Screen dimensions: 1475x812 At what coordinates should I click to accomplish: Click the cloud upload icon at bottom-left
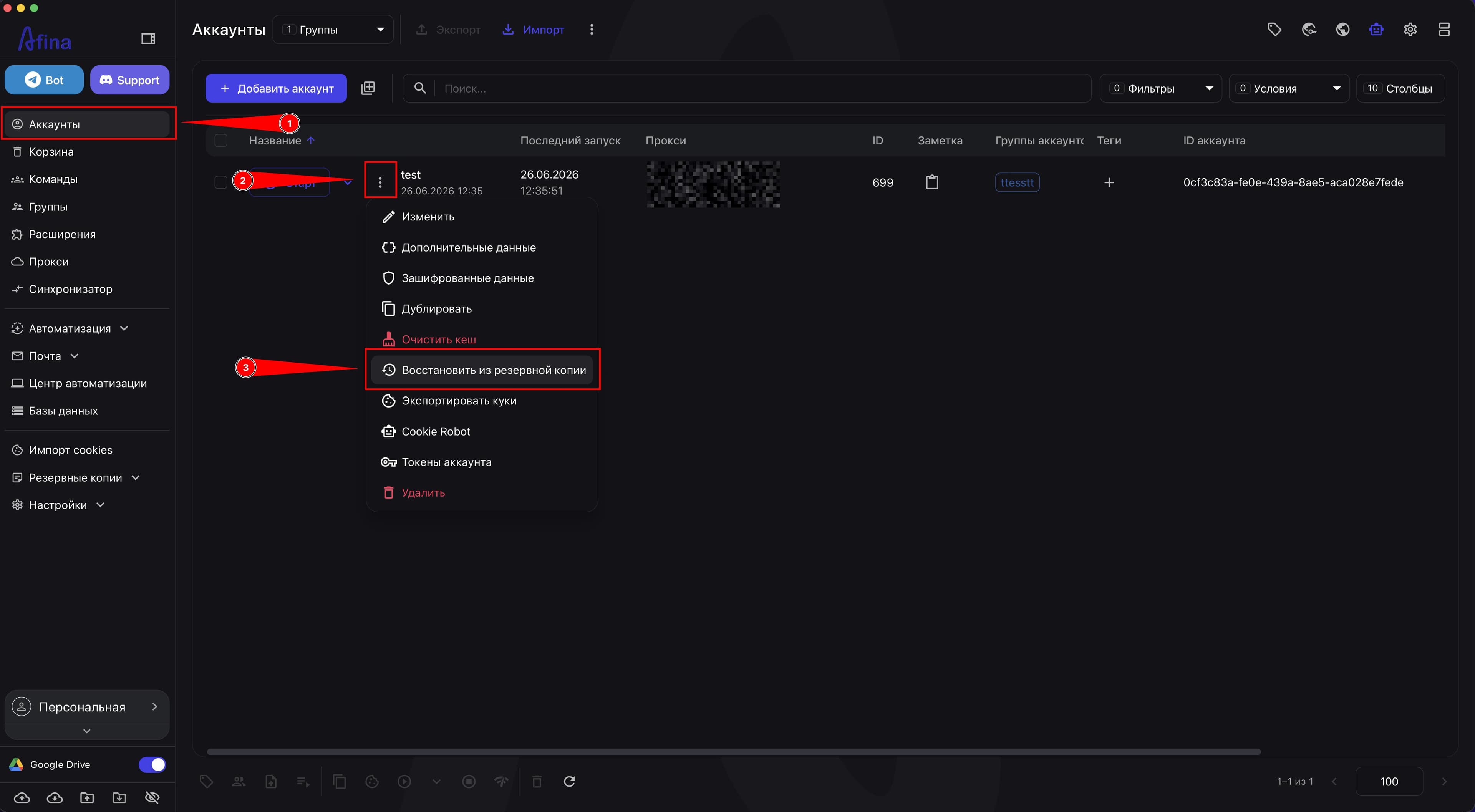[x=22, y=797]
